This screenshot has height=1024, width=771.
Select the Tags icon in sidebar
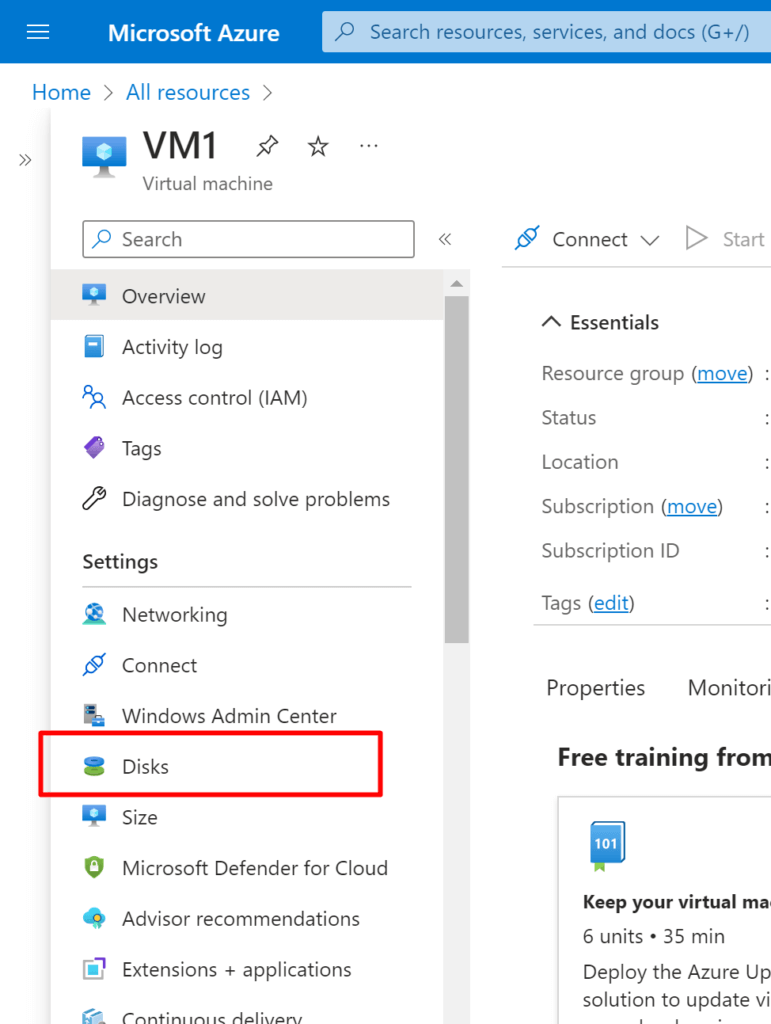click(x=94, y=448)
